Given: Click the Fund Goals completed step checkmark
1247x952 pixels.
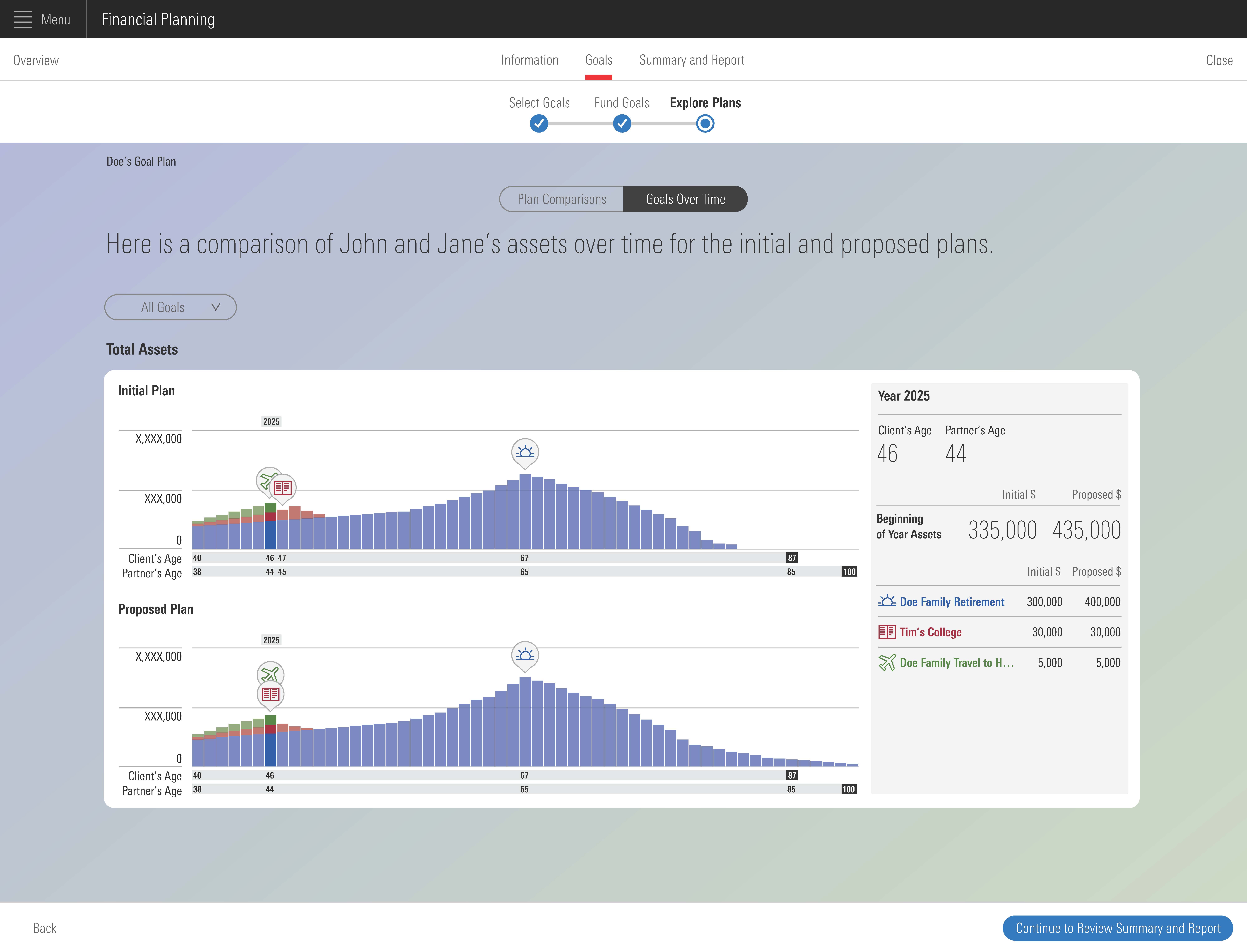Looking at the screenshot, I should tap(622, 123).
